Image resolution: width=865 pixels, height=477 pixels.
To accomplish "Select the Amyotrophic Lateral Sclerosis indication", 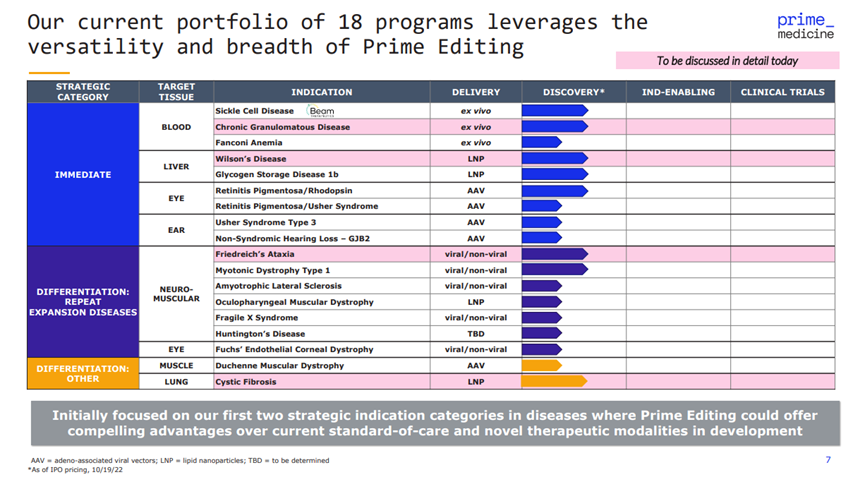I will point(279,286).
